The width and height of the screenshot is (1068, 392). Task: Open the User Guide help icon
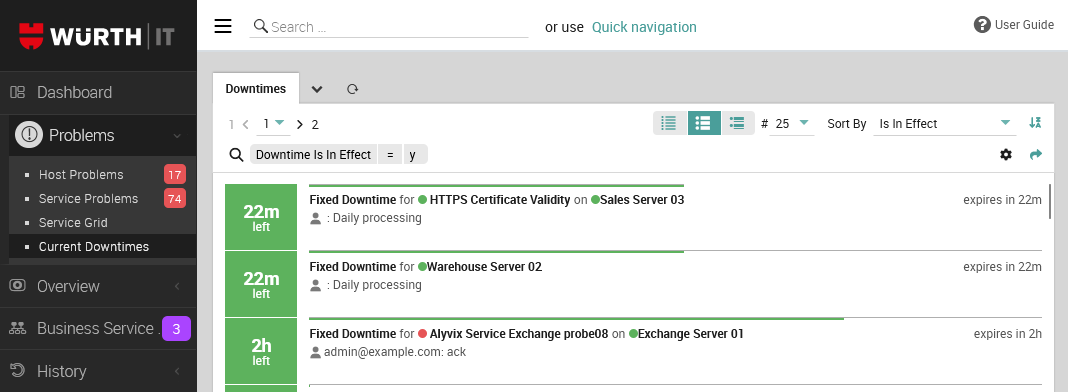[x=982, y=24]
